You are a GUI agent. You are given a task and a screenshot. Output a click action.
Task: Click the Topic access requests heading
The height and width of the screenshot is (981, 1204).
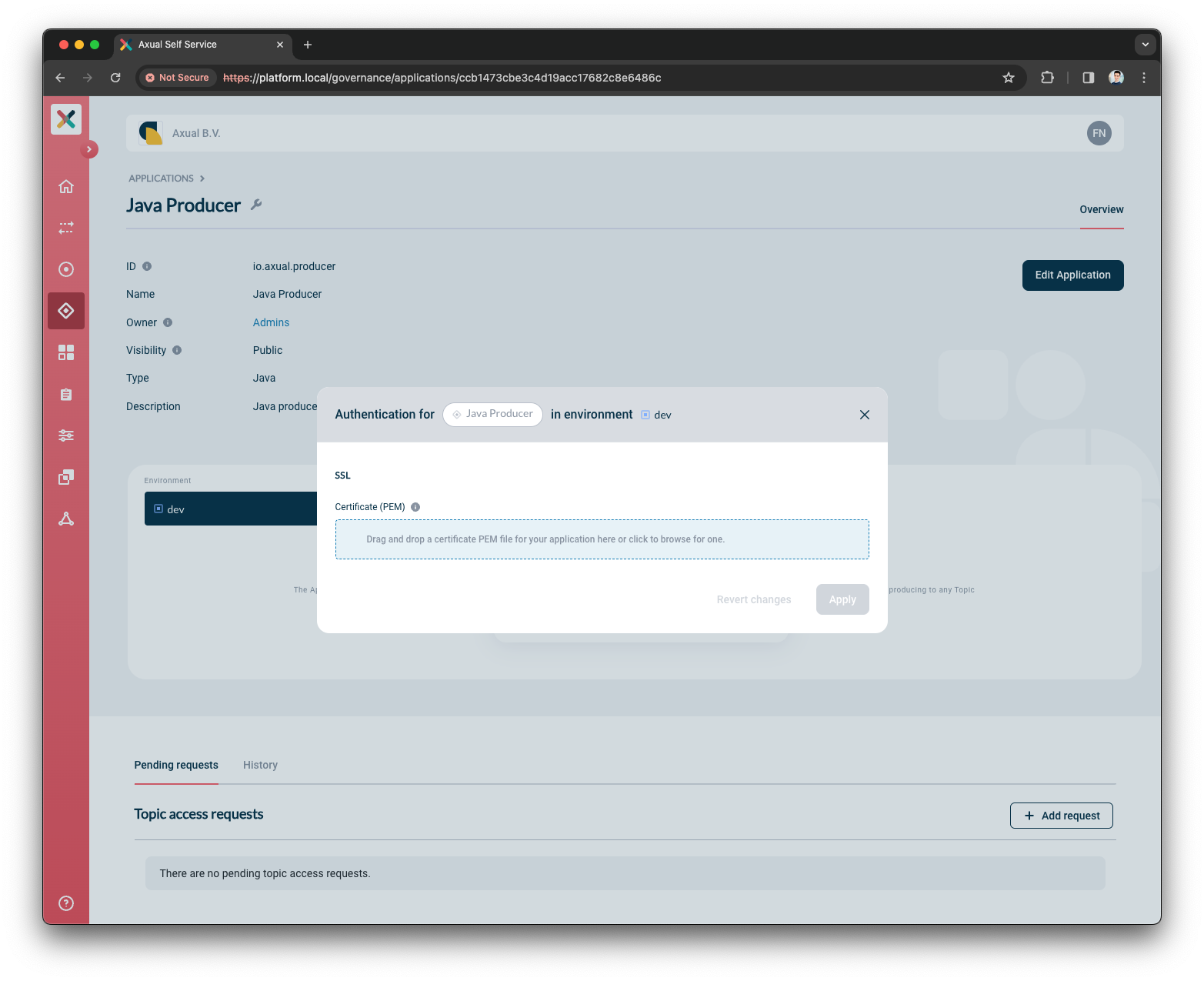tap(198, 814)
